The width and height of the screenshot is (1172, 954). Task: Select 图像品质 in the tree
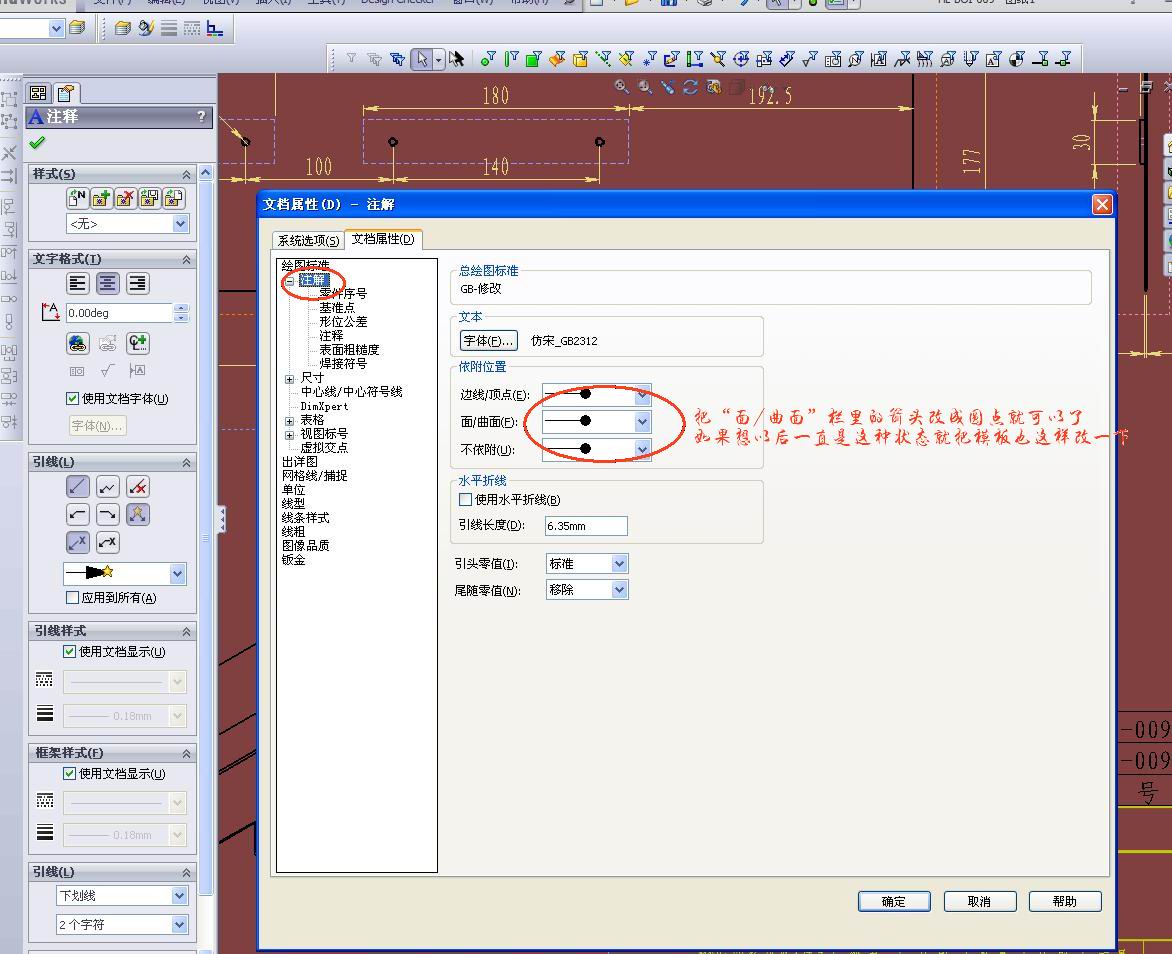click(305, 545)
